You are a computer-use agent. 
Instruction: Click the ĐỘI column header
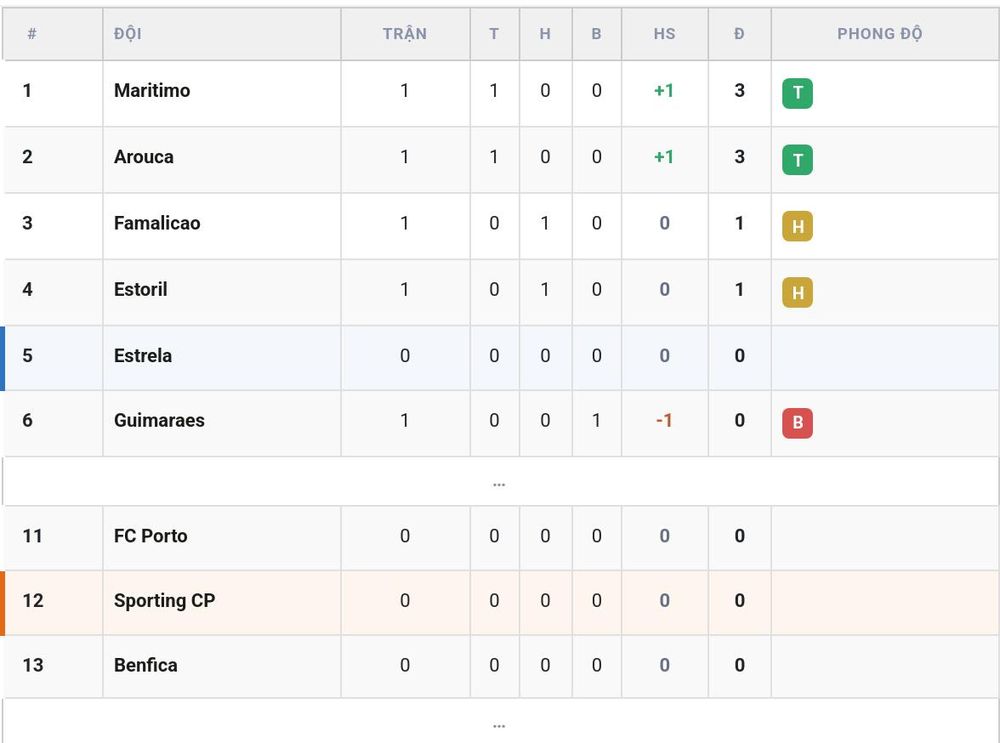pyautogui.click(x=128, y=34)
